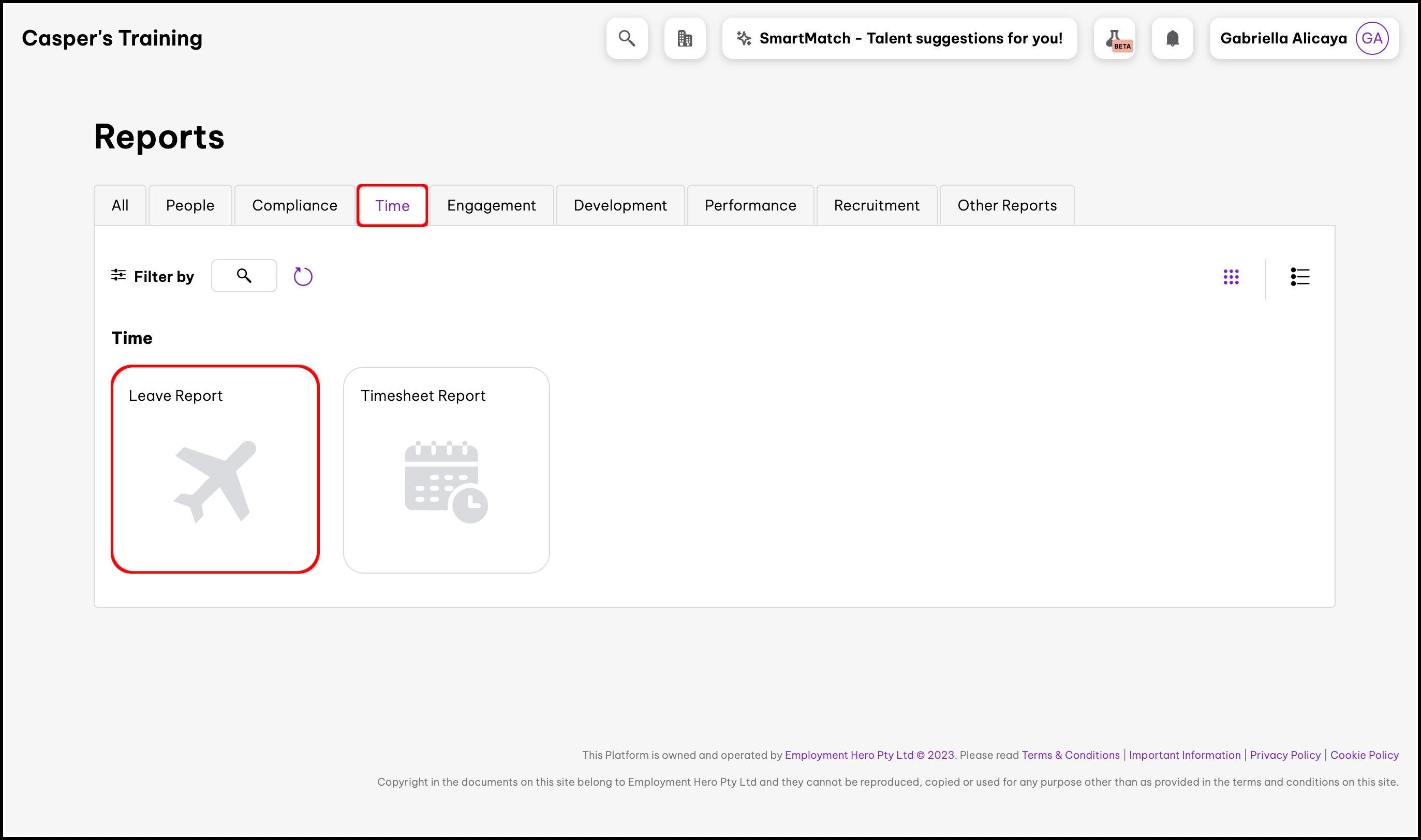Switch to list view icon
The image size is (1421, 840).
coord(1300,277)
